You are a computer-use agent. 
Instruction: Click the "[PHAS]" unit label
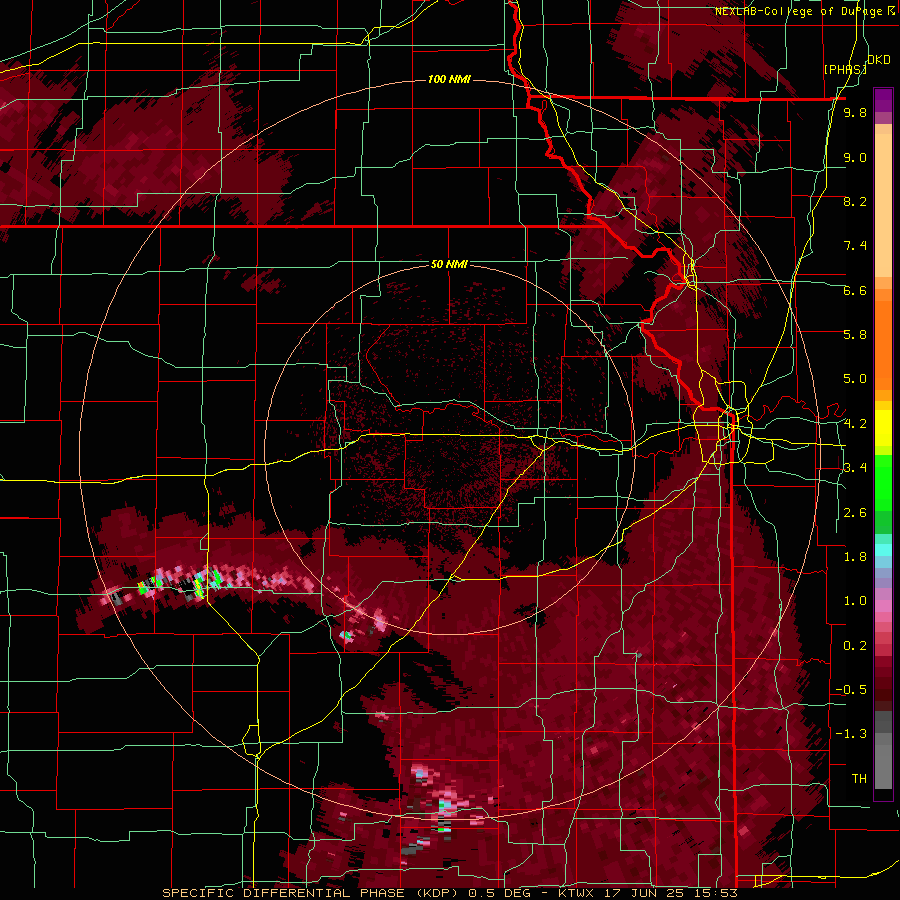(845, 69)
